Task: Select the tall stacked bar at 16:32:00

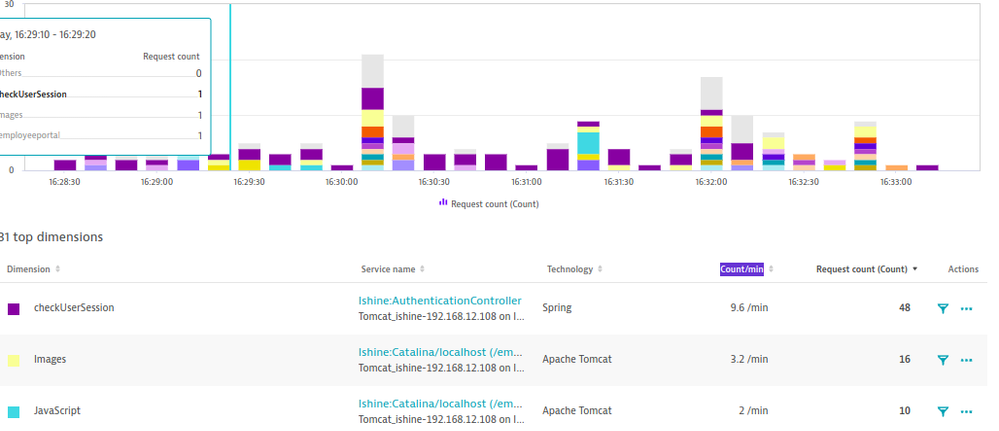Action: pyautogui.click(x=712, y=124)
